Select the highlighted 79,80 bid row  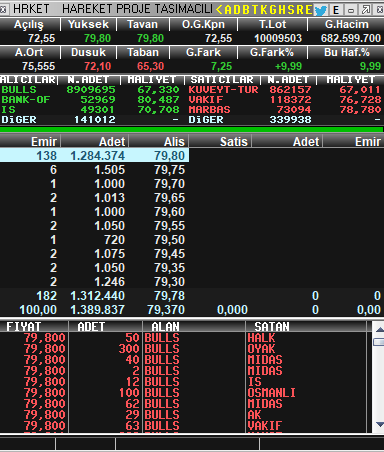[x=94, y=156]
